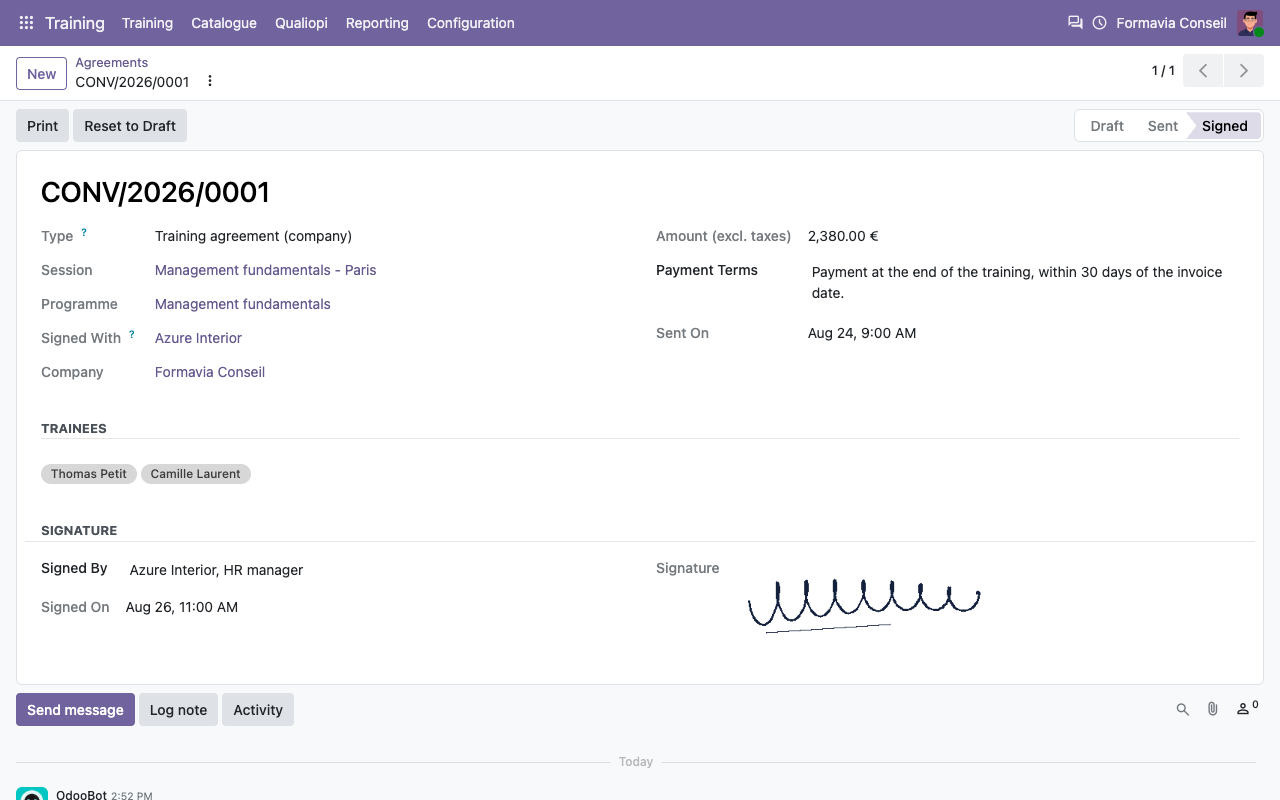
Task: Click the user avatar picture
Action: pyautogui.click(x=1250, y=23)
